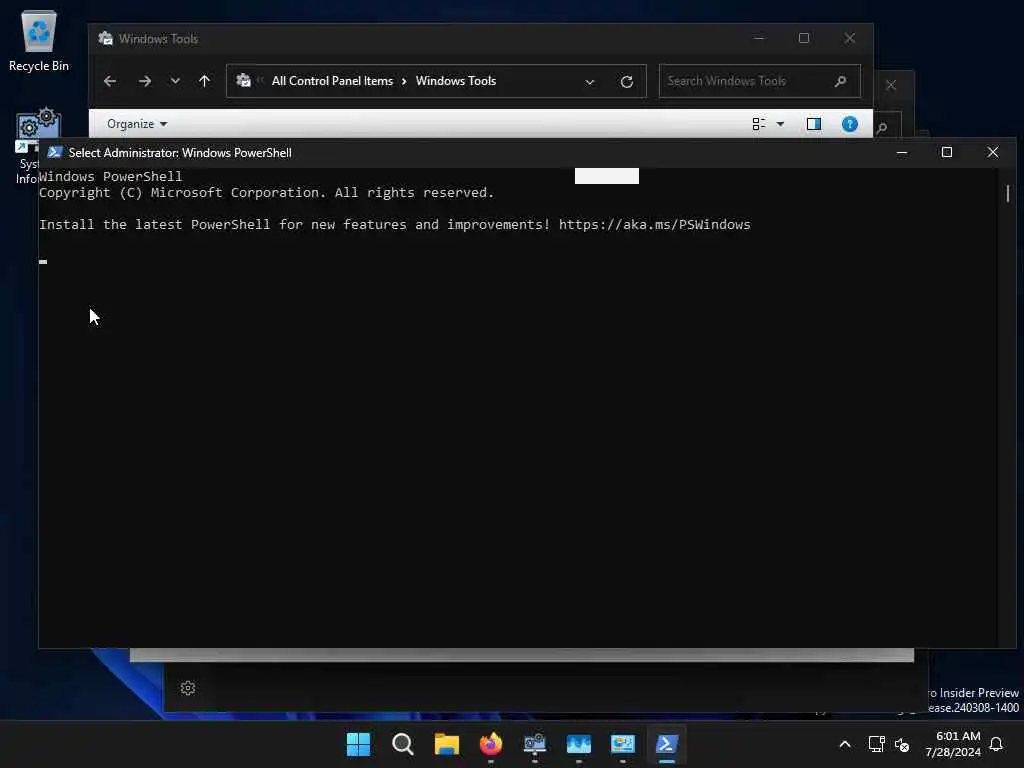This screenshot has width=1024, height=768.
Task: Open the blue monitor graph taskbar app
Action: coord(579,744)
